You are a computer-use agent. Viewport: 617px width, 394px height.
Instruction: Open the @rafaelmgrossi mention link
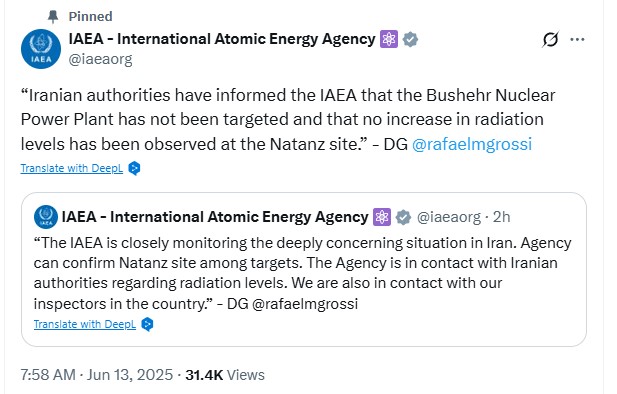pyautogui.click(x=472, y=144)
